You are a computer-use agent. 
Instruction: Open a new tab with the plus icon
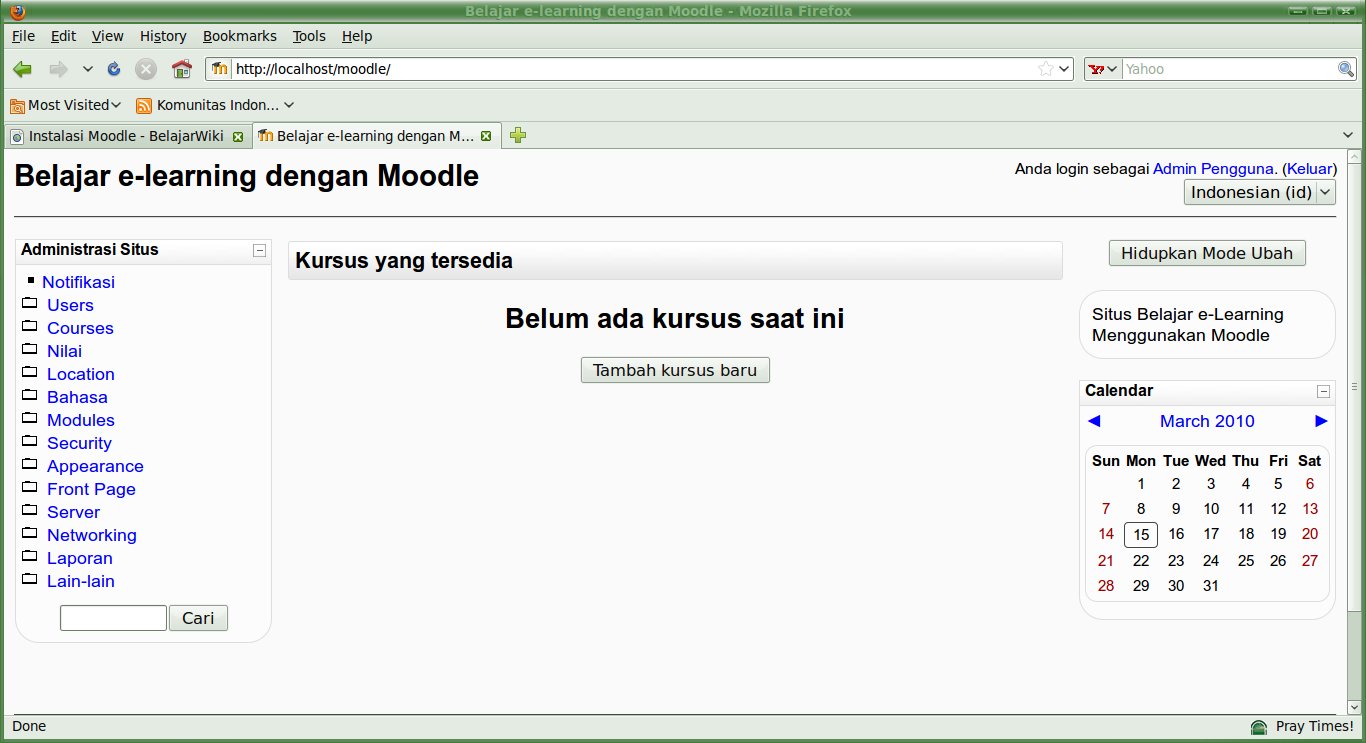(x=518, y=135)
